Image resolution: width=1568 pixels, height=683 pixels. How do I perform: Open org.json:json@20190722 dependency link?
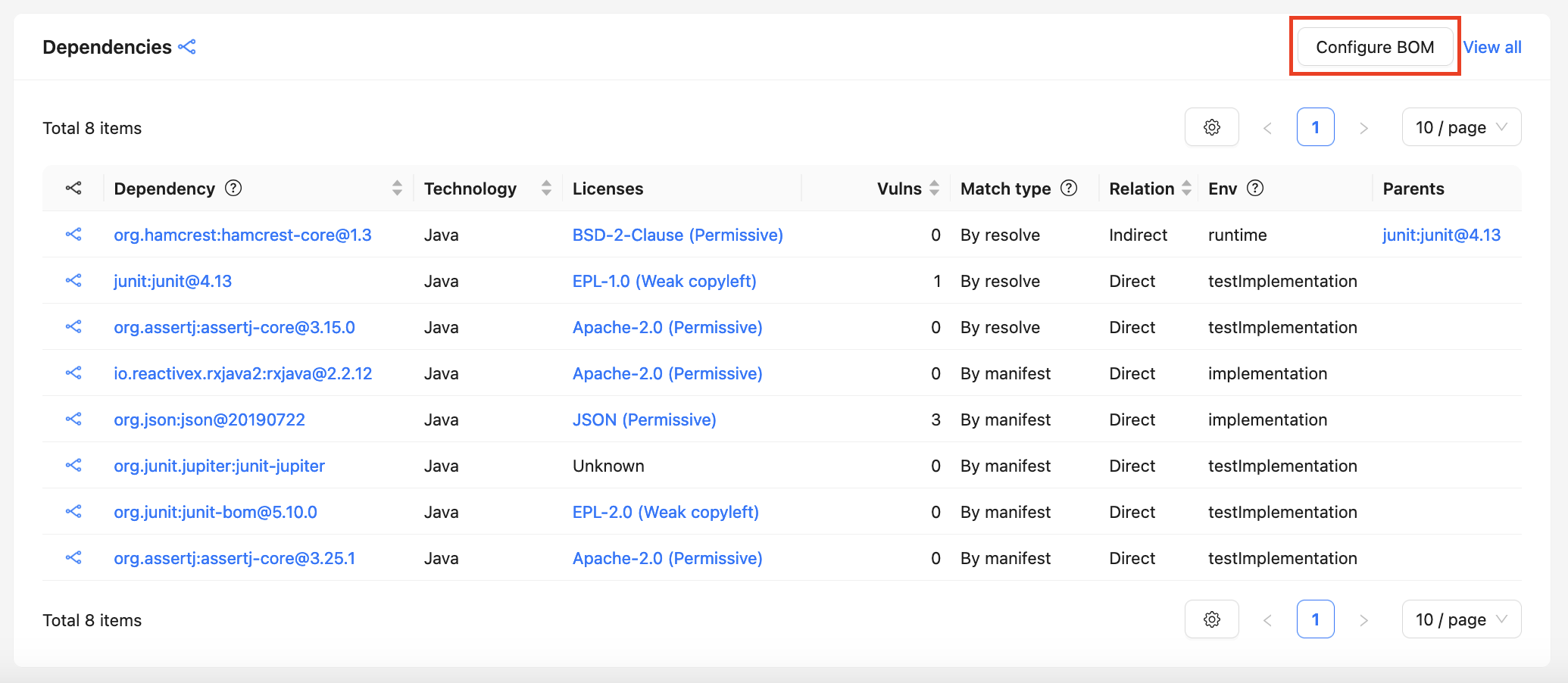[x=209, y=419]
